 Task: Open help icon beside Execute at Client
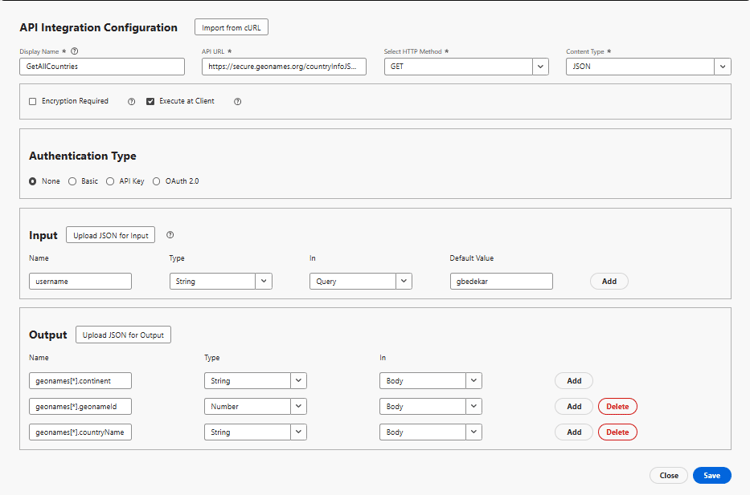(x=238, y=101)
